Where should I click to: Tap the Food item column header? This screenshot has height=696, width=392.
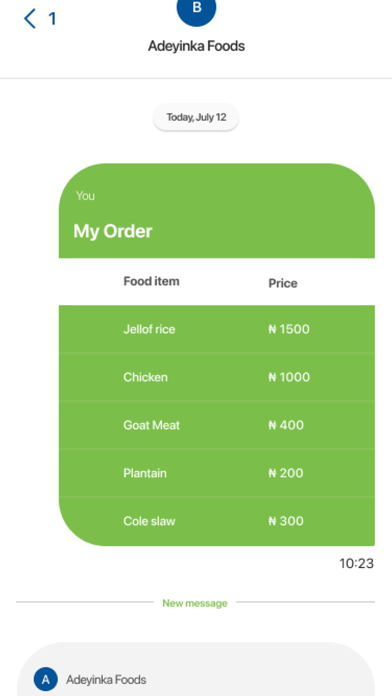pyautogui.click(x=151, y=281)
